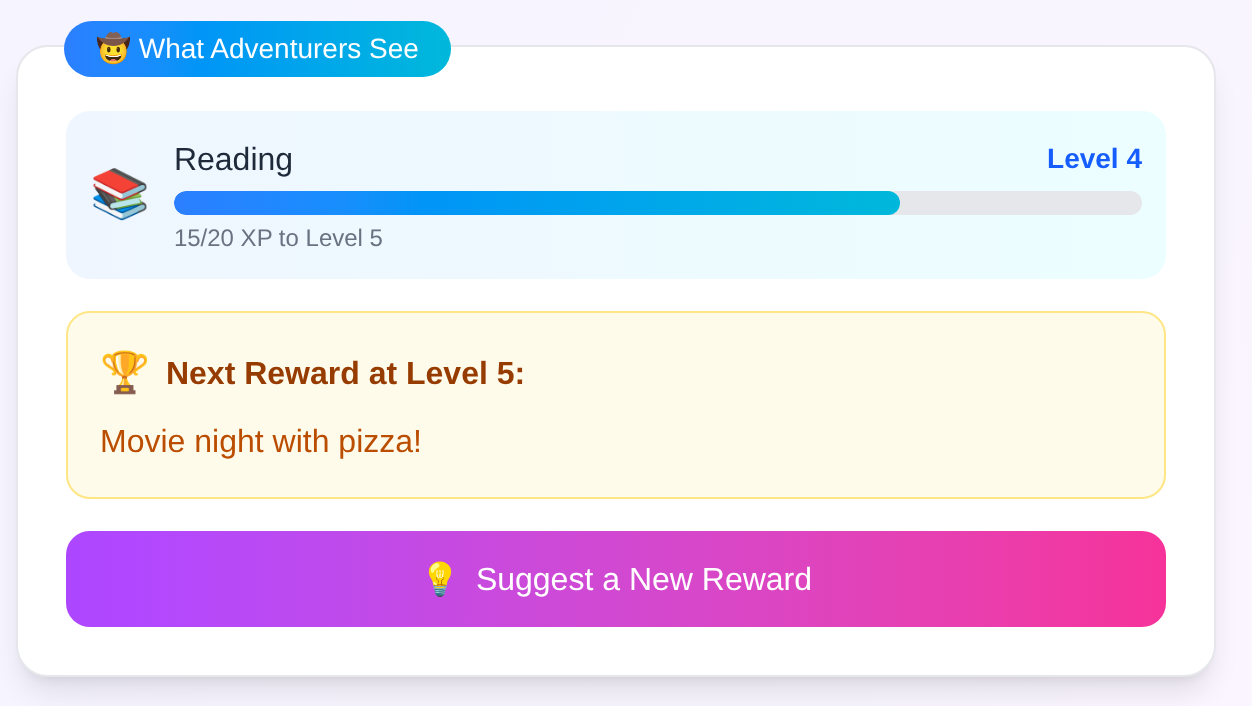Select the Reading progress card
This screenshot has width=1252, height=706.
pos(616,194)
